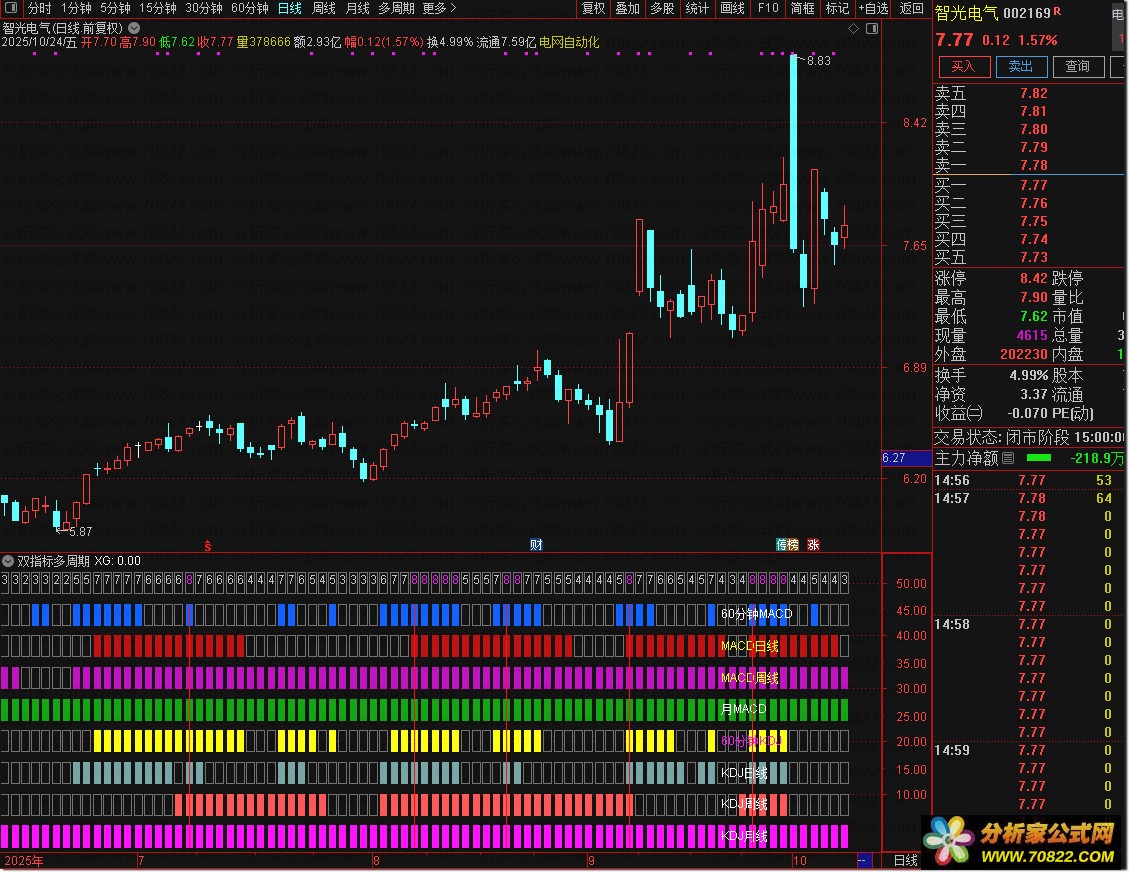The width and height of the screenshot is (1131, 873).
Task: Click the stock code 002169
Action: coord(1027,13)
